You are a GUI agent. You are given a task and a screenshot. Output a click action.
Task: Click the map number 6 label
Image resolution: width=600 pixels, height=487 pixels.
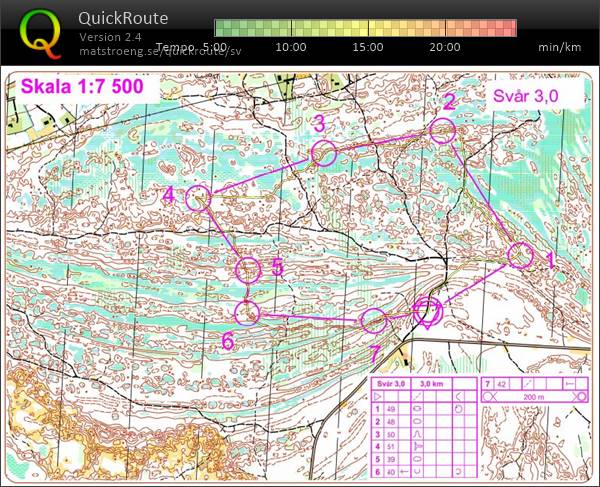pos(228,341)
